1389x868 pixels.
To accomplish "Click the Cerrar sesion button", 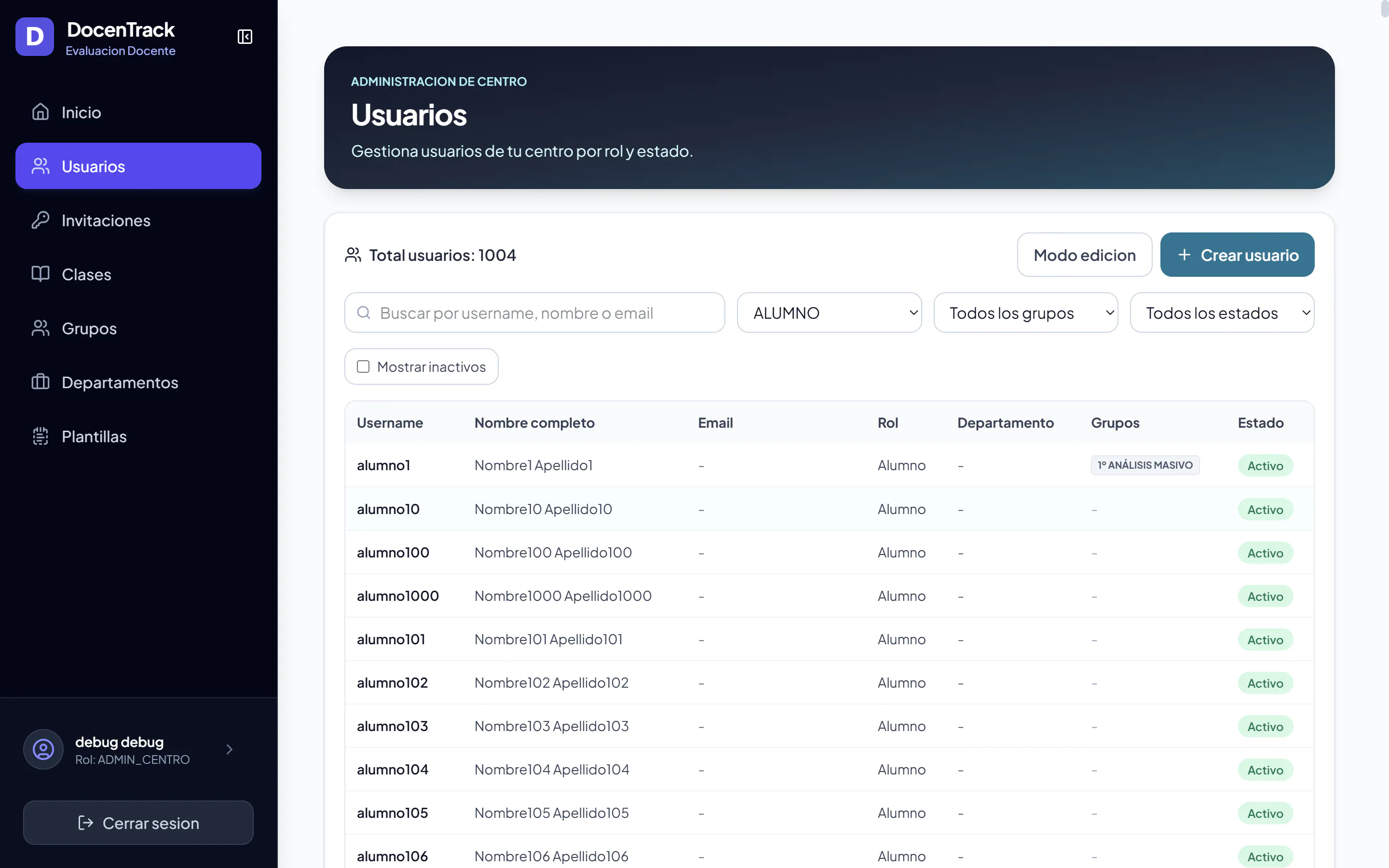I will pos(138,823).
